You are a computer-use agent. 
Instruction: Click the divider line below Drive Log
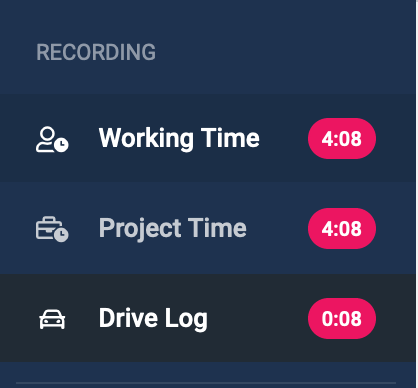pos(206,383)
